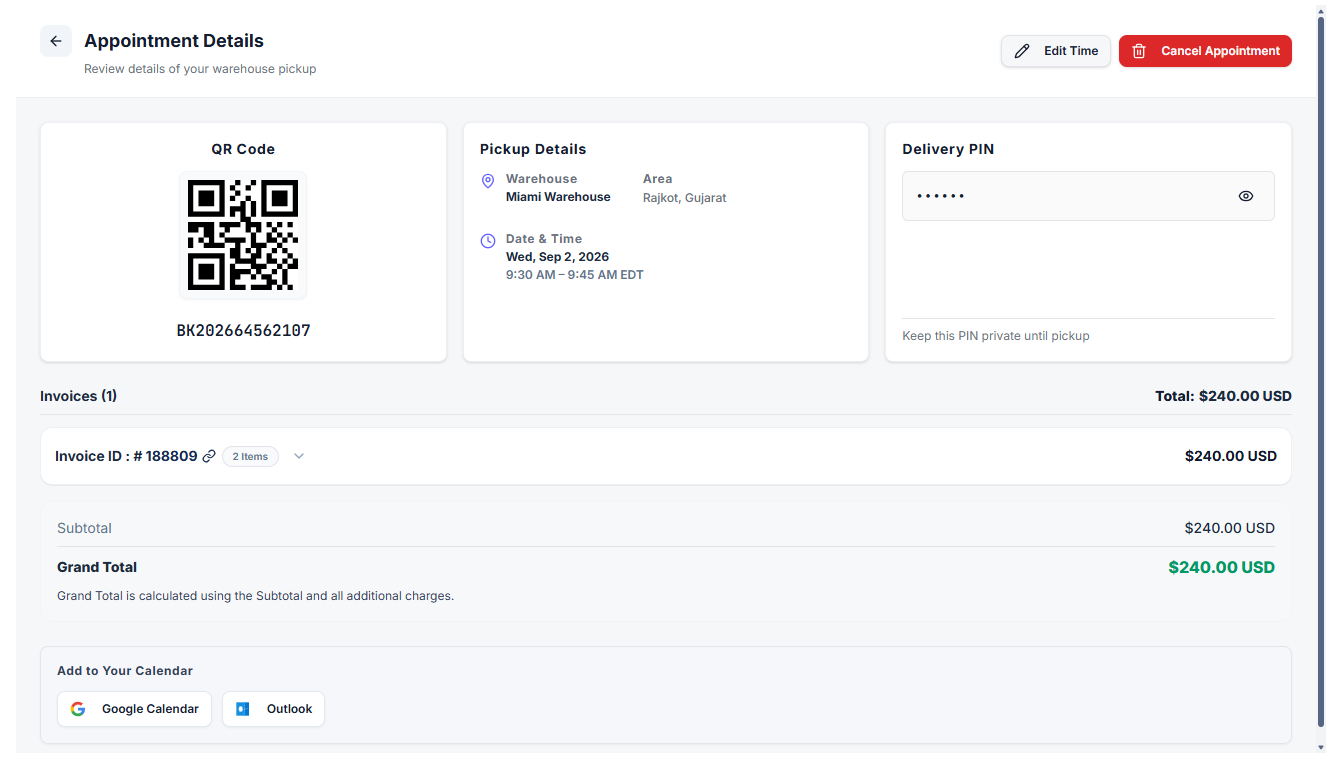Image resolution: width=1335 pixels, height=768 pixels.
Task: Click the Google logo icon
Action: 78,709
